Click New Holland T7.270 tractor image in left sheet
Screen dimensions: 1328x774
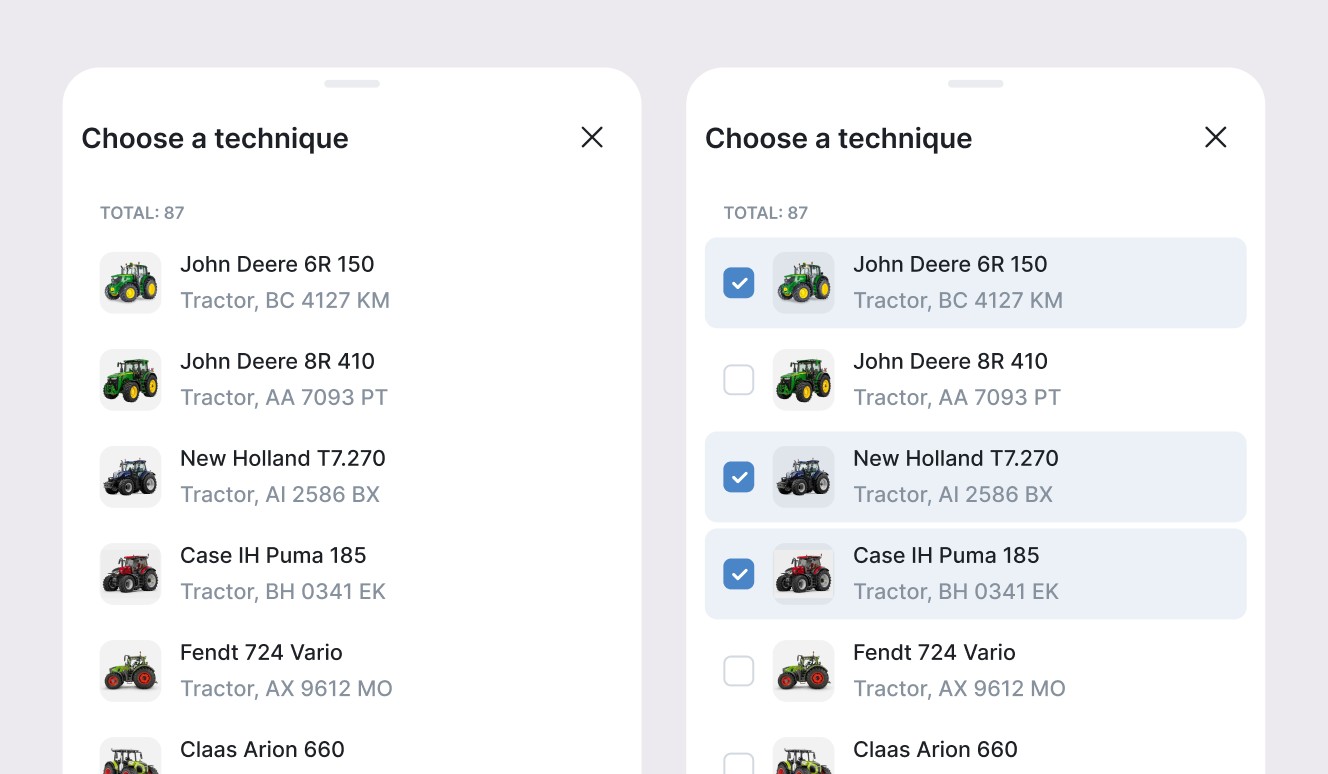(x=131, y=477)
